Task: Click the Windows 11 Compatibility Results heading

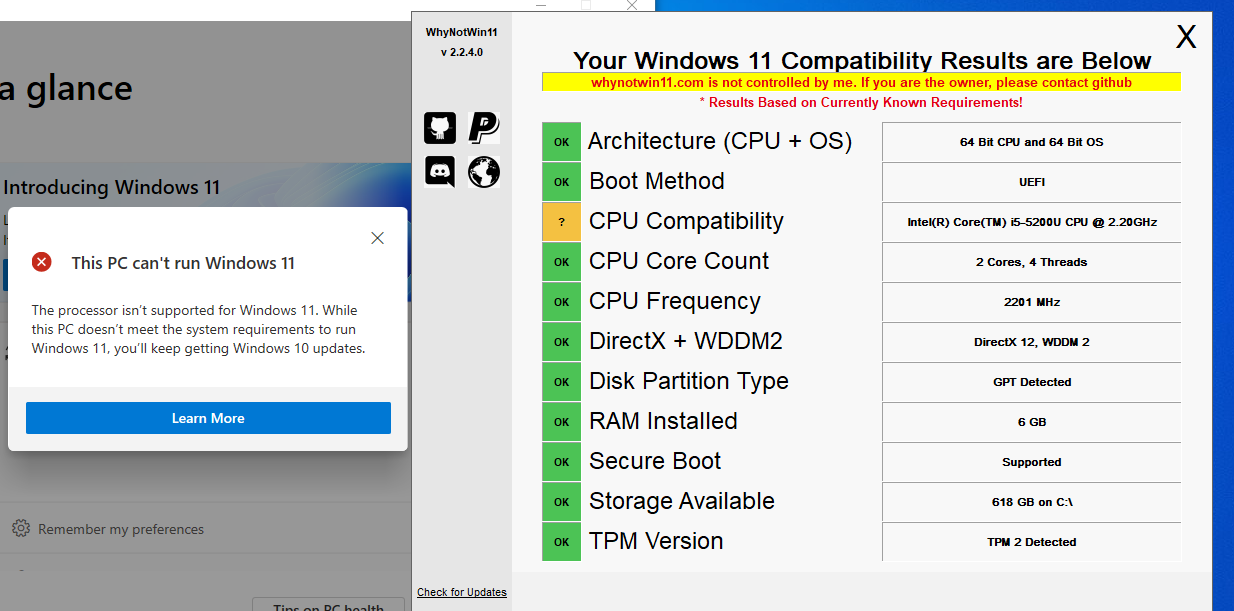Action: pyautogui.click(x=862, y=60)
